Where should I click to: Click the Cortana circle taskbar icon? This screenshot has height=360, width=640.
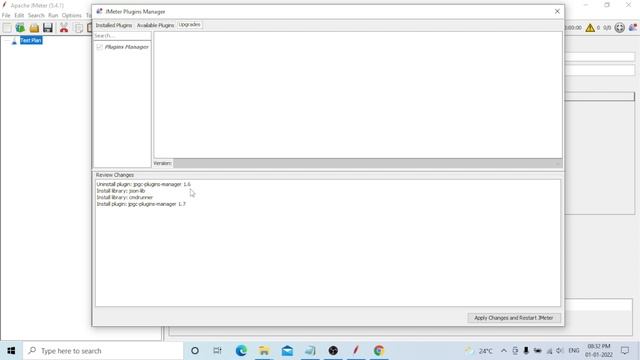[195, 351]
